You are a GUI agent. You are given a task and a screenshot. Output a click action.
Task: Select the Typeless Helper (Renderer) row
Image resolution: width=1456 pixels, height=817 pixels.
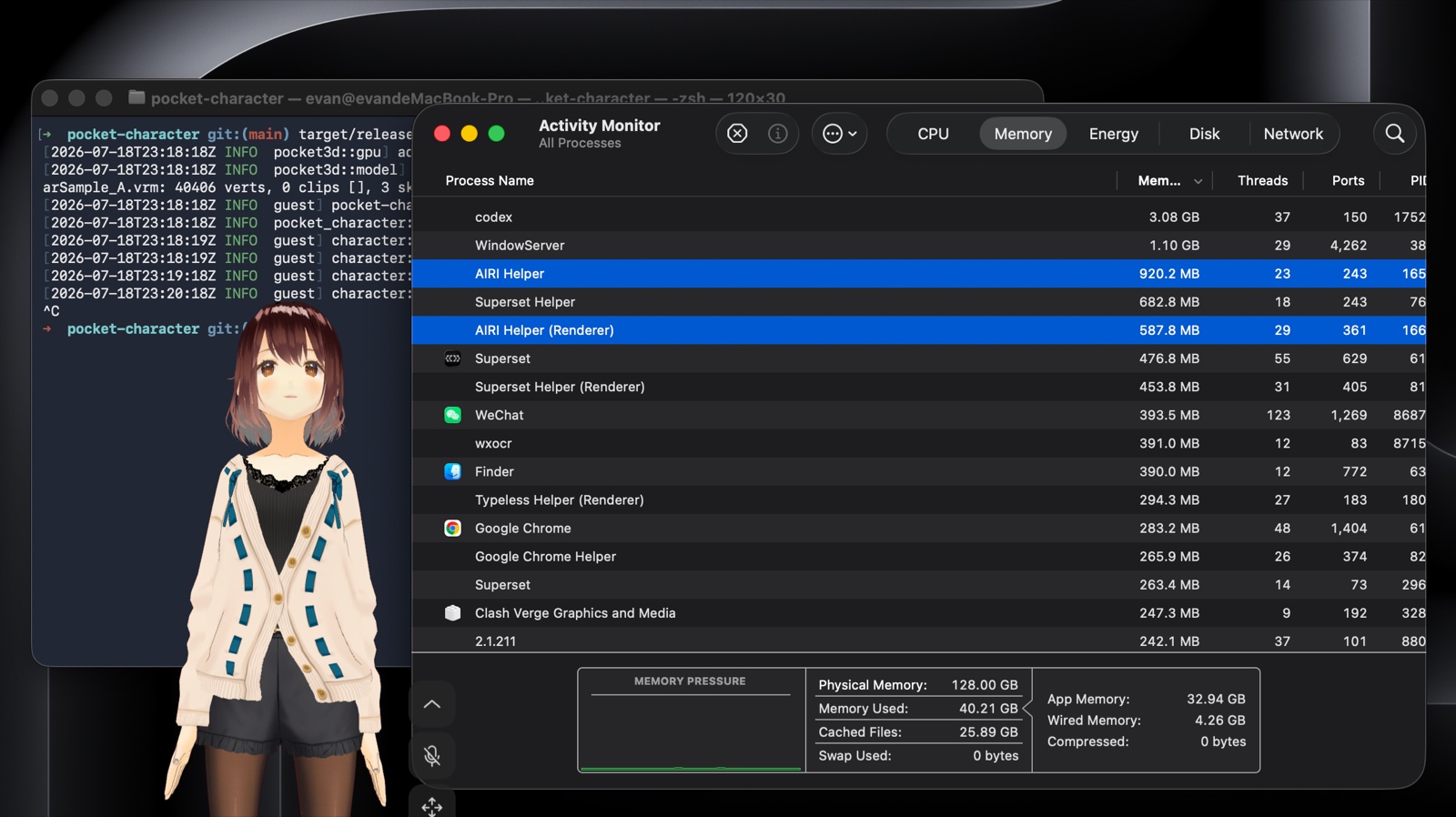pyautogui.click(x=919, y=499)
